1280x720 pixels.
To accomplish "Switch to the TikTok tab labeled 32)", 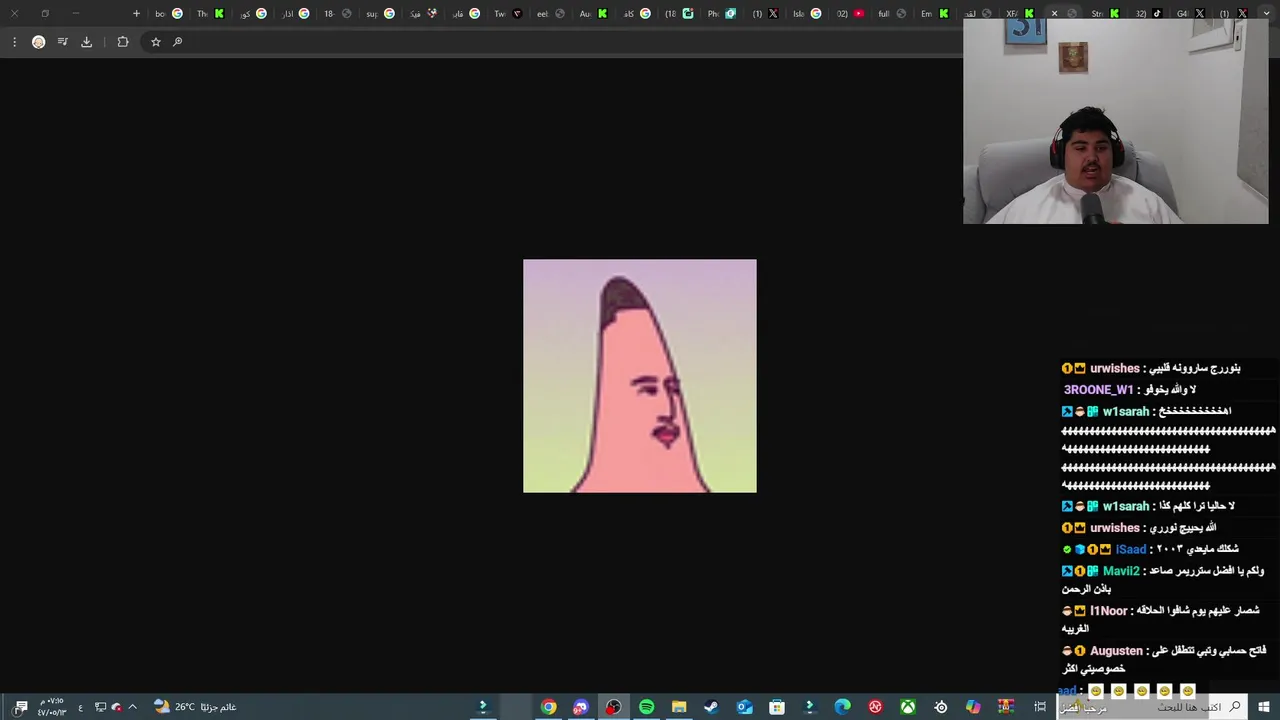I will (x=1147, y=14).
